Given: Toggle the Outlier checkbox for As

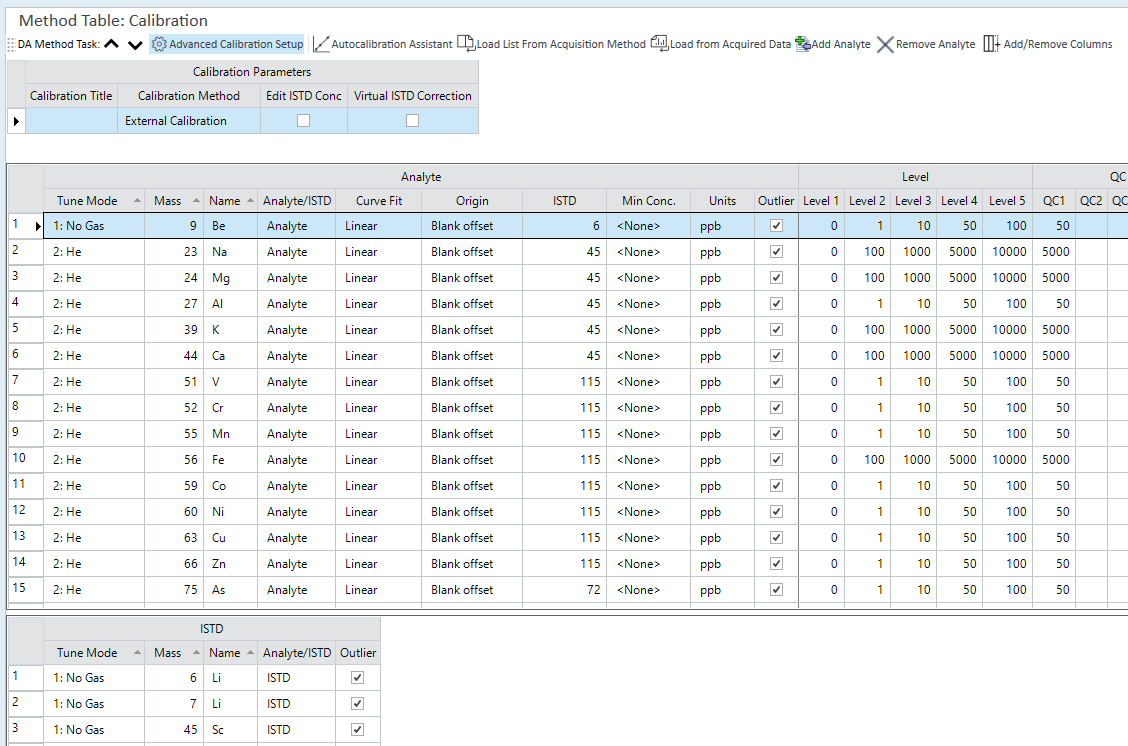Looking at the screenshot, I should (x=776, y=590).
